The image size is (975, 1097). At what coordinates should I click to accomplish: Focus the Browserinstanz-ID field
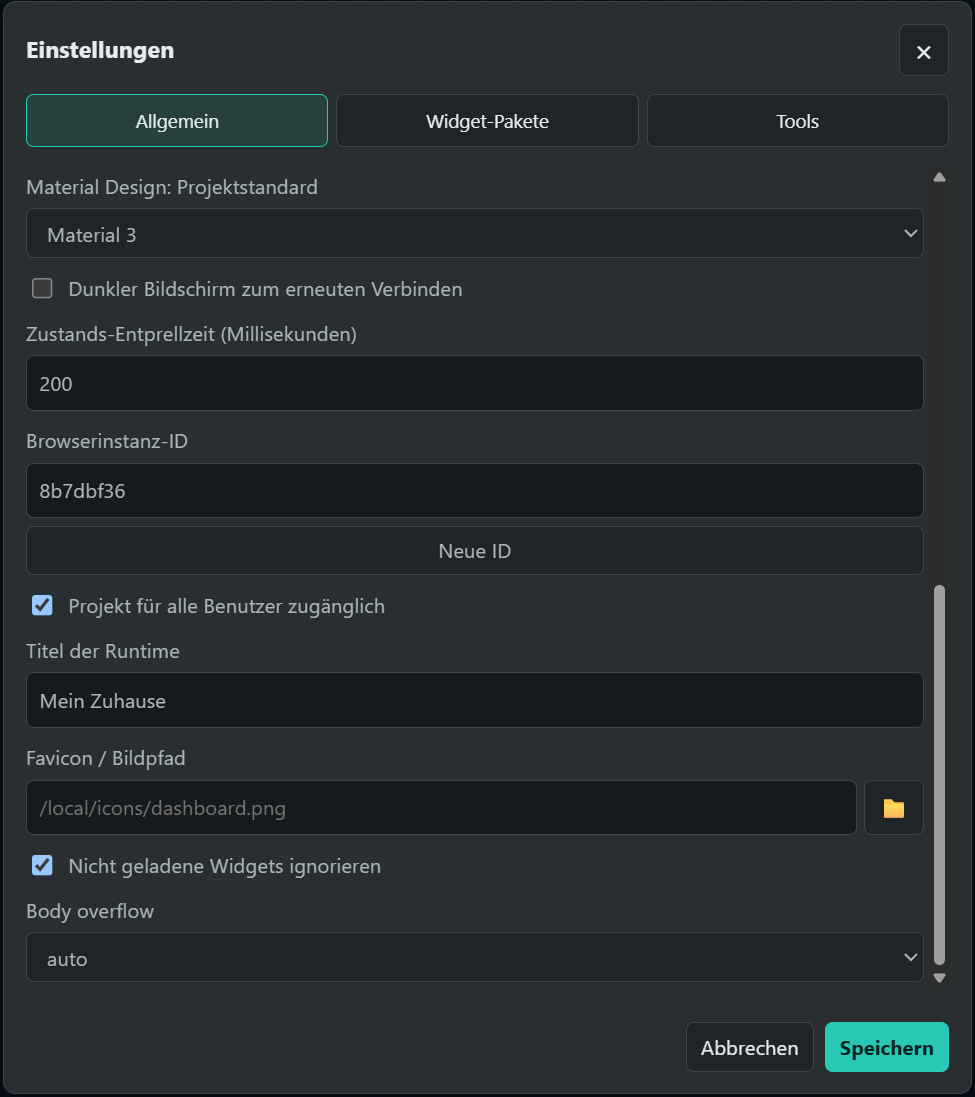coord(474,490)
